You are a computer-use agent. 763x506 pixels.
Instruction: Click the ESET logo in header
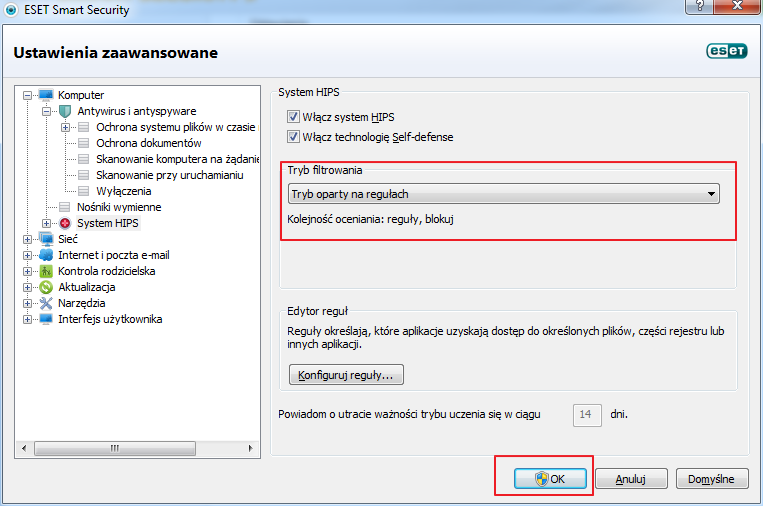pyautogui.click(x=727, y=51)
